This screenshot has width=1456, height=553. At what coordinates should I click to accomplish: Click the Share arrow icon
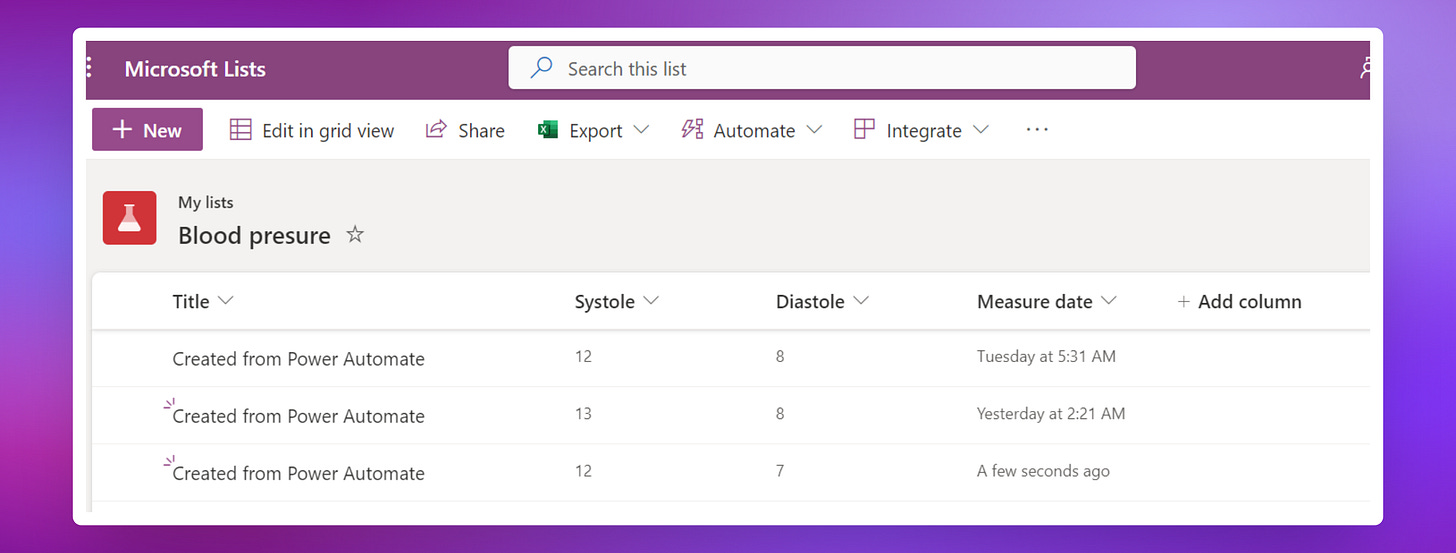[436, 130]
